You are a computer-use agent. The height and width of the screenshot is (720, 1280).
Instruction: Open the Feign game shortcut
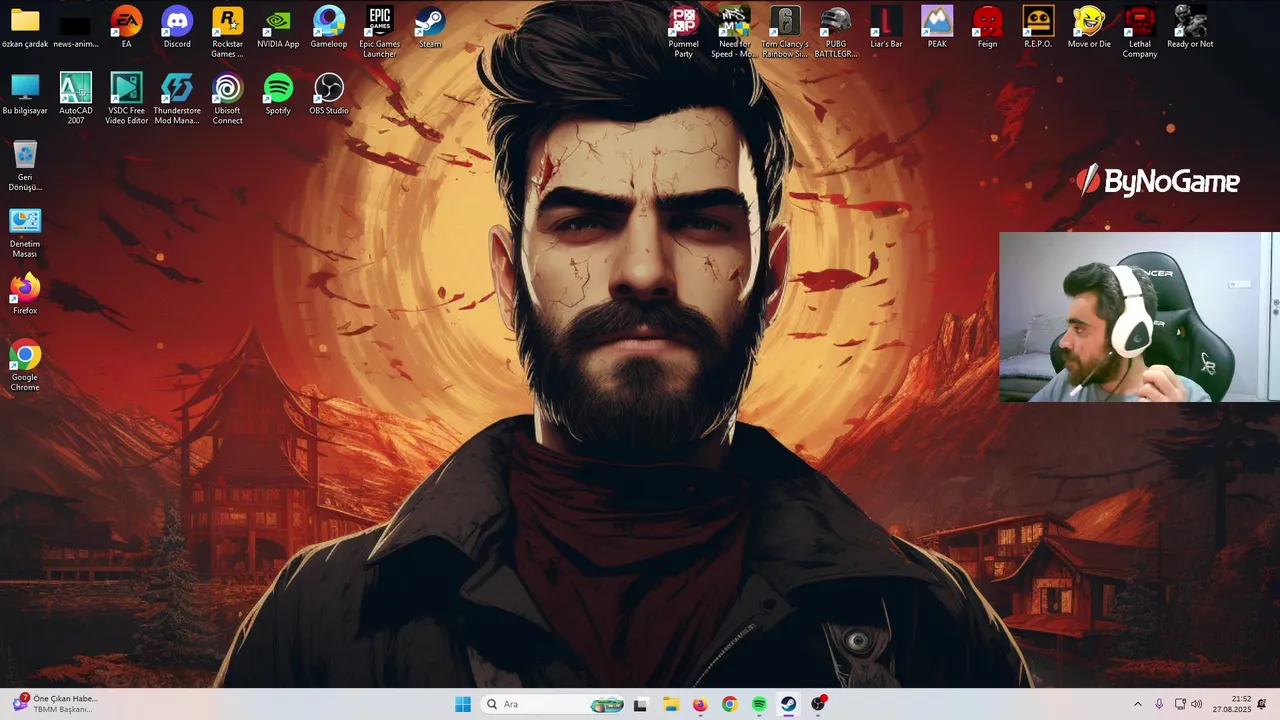tap(988, 28)
